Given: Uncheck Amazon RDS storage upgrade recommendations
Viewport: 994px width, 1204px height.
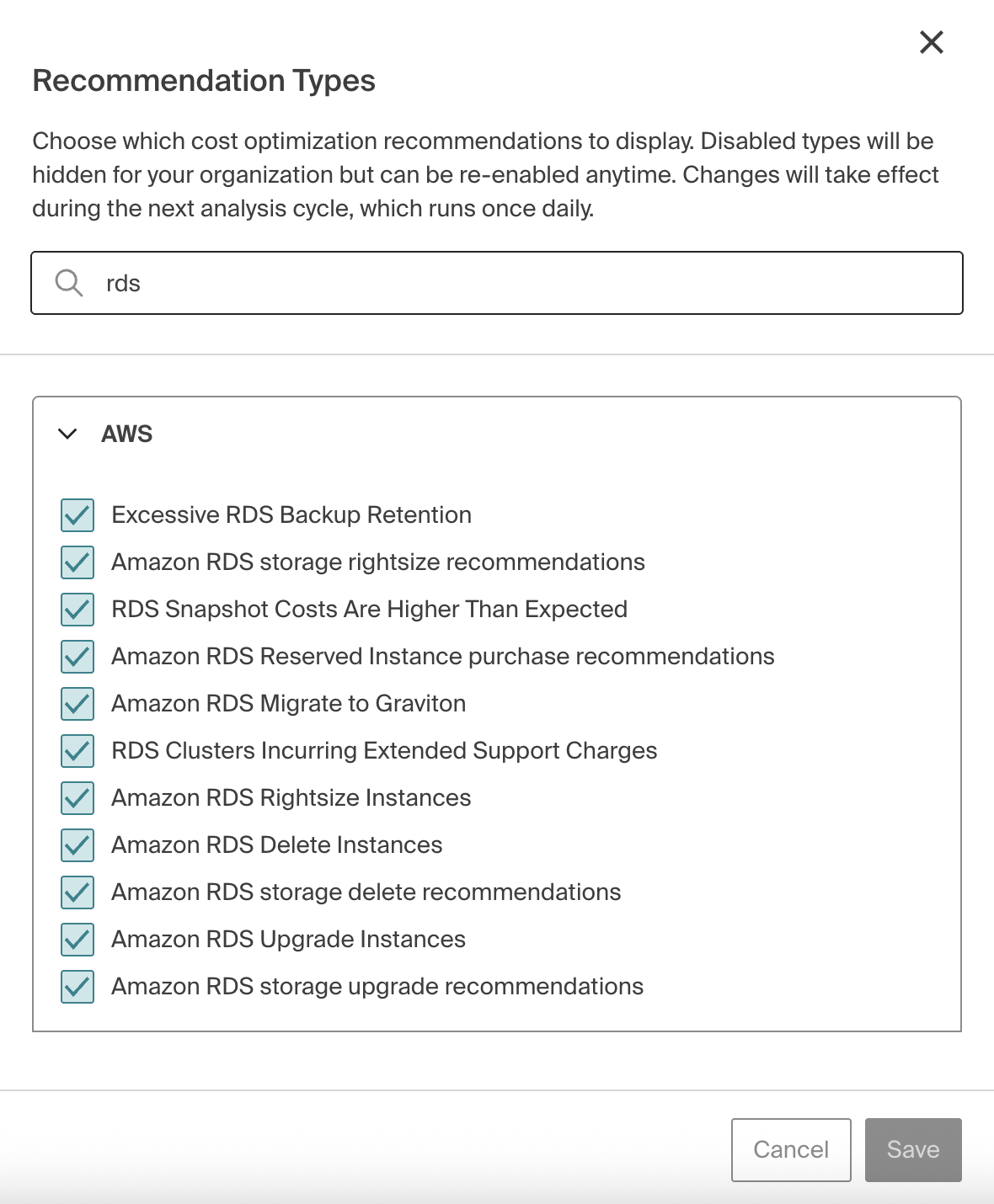Looking at the screenshot, I should tap(77, 988).
